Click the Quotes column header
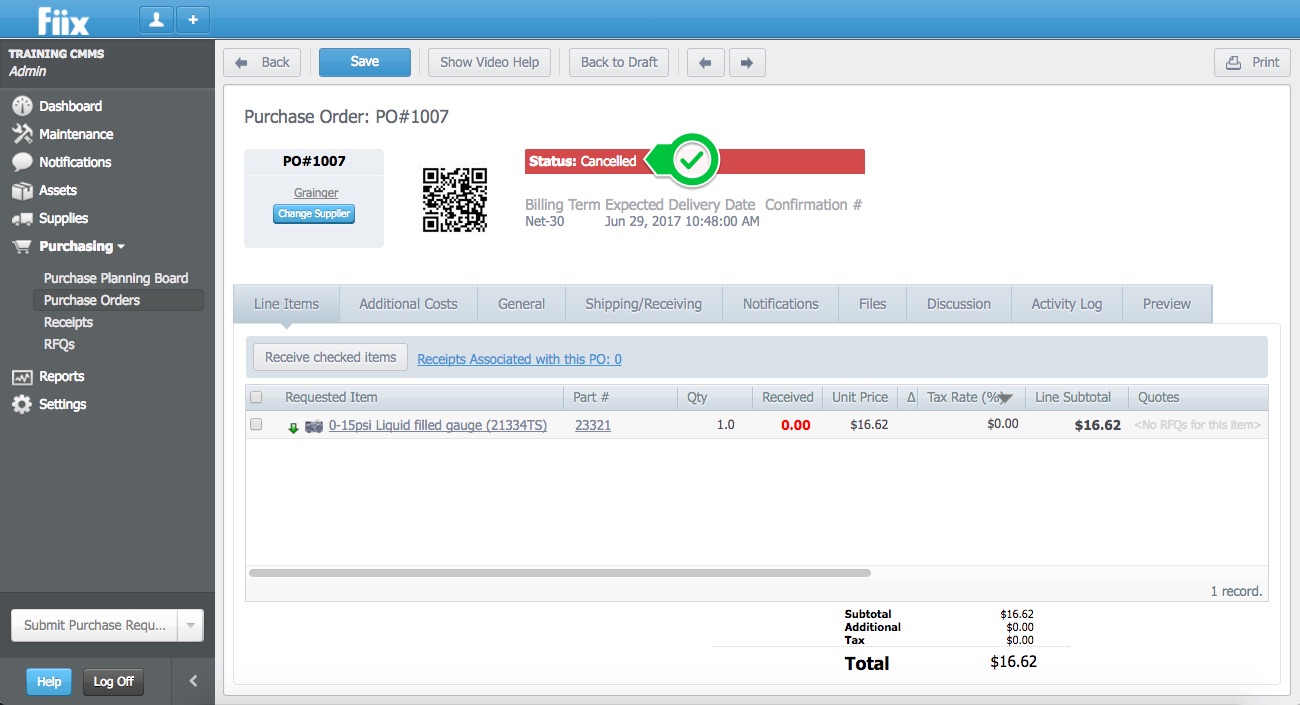The image size is (1300, 705). click(x=1159, y=397)
